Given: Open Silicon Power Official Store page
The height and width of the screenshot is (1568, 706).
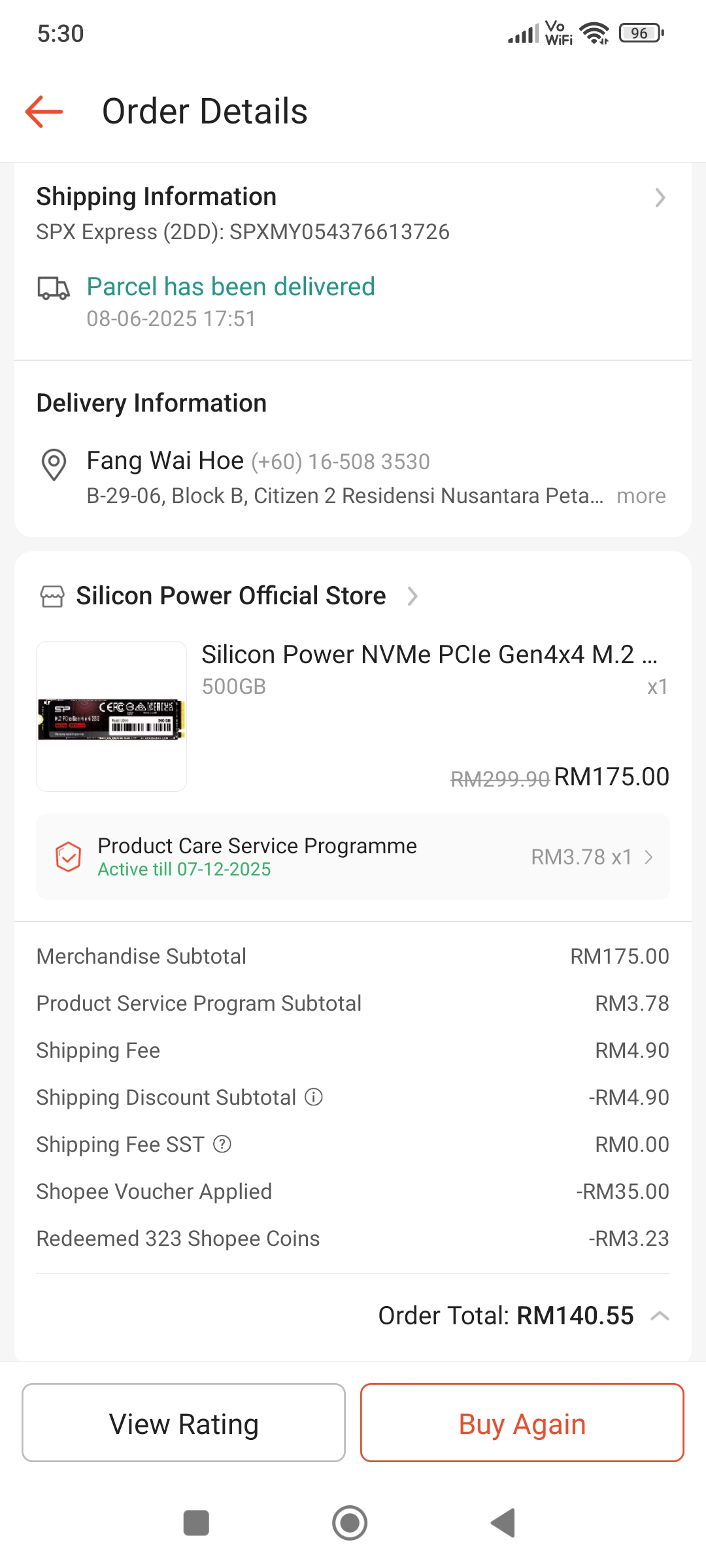Looking at the screenshot, I should coord(231,596).
